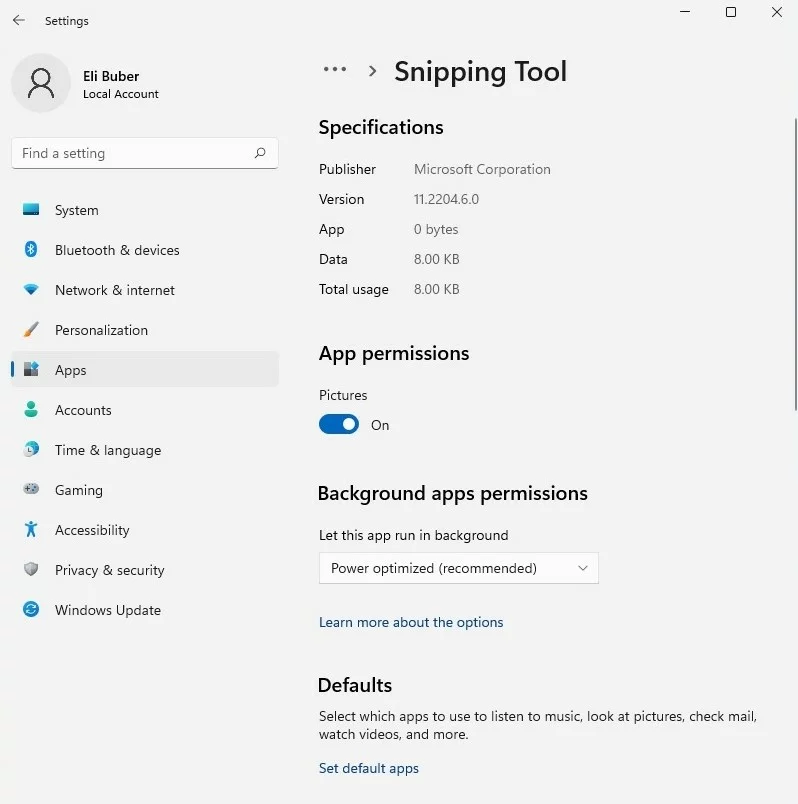
Task: Click the Snipping Tool page title
Action: [481, 71]
